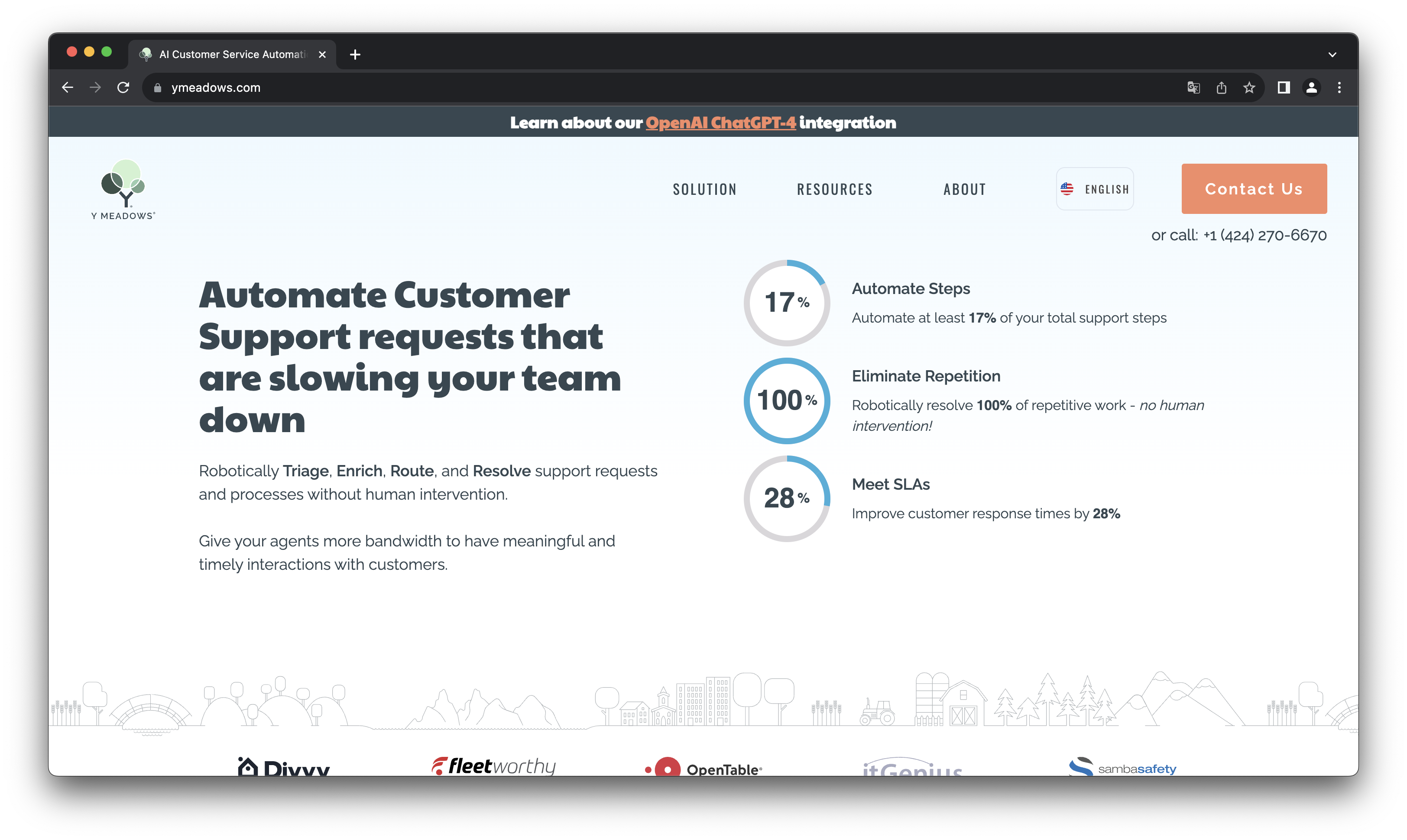Viewport: 1407px width, 840px height.
Task: Reload the page
Action: pos(123,88)
